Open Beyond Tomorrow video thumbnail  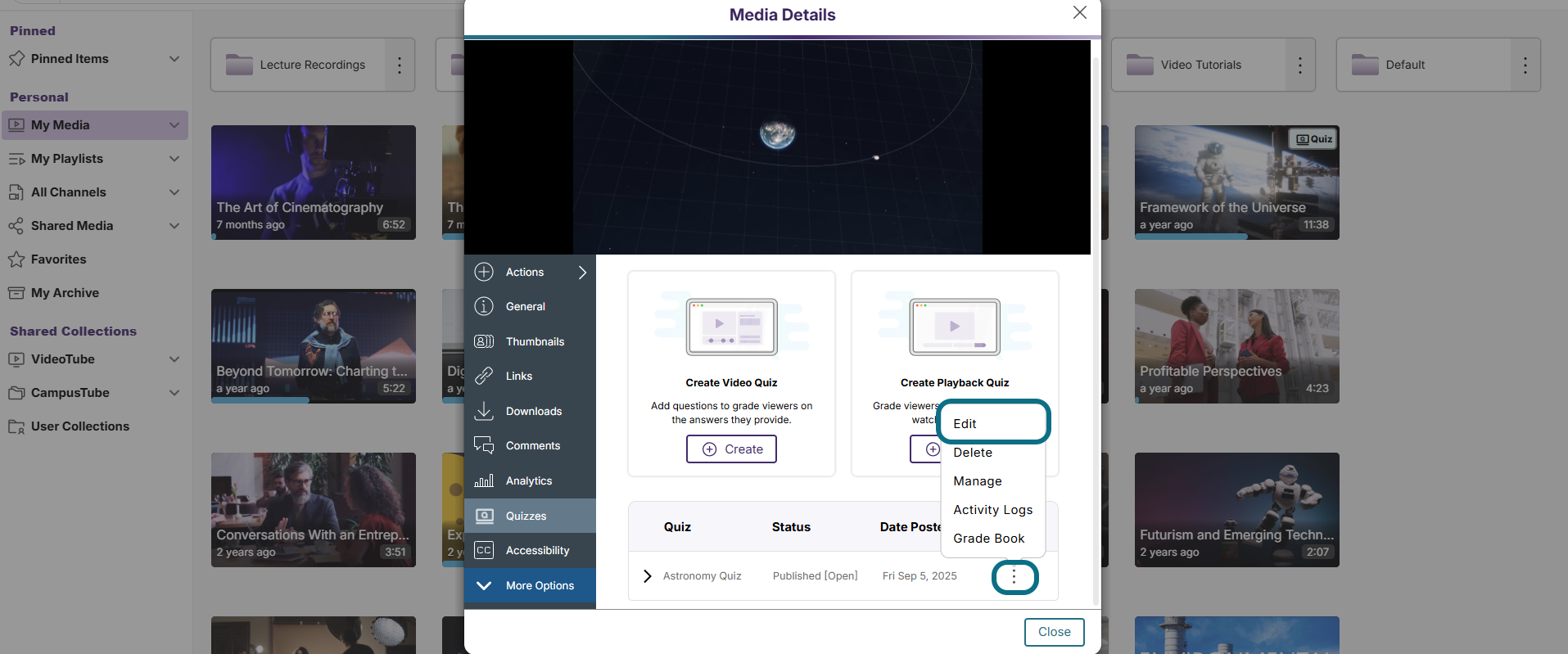pyautogui.click(x=314, y=346)
